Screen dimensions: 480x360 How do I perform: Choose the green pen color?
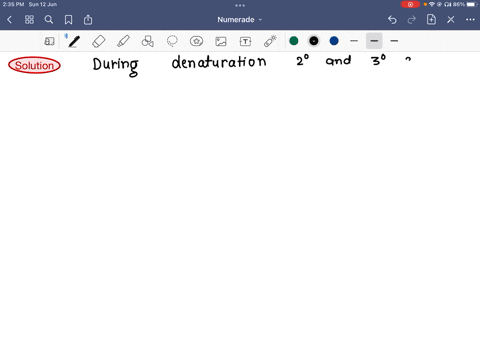coord(294,41)
